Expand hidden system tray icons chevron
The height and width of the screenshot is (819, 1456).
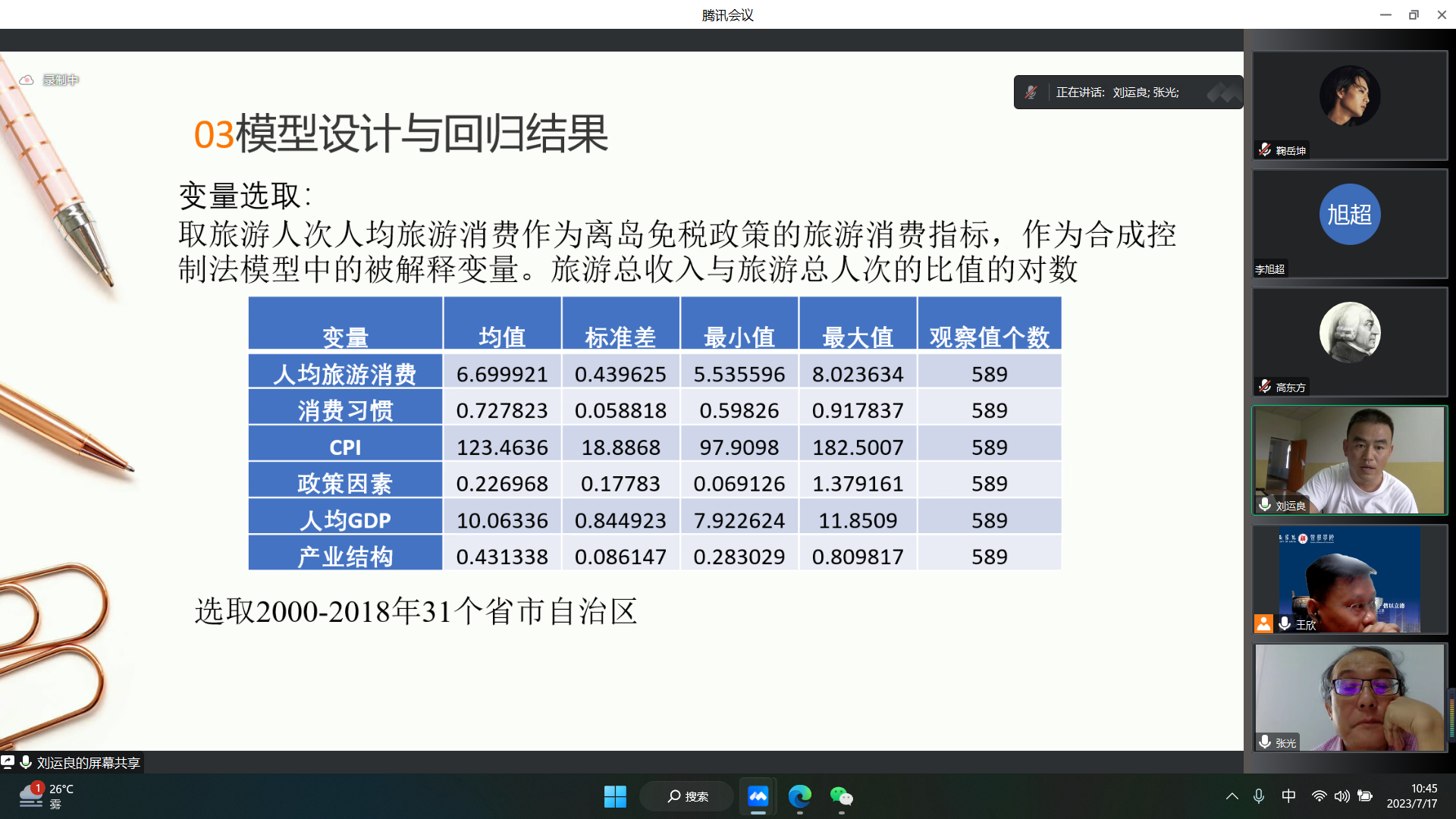click(x=1232, y=796)
